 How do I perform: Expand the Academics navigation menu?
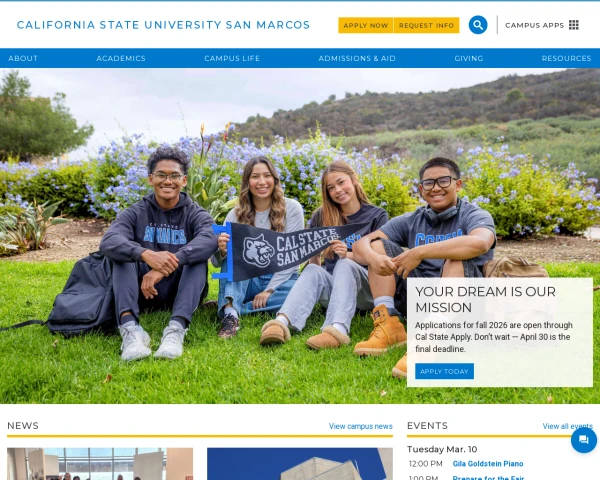click(x=121, y=58)
